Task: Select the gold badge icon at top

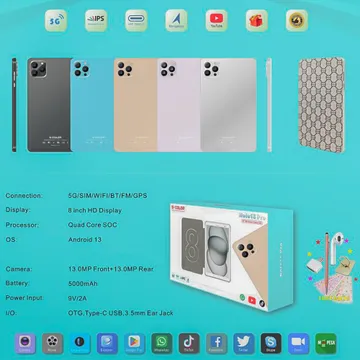Action: pos(297,21)
